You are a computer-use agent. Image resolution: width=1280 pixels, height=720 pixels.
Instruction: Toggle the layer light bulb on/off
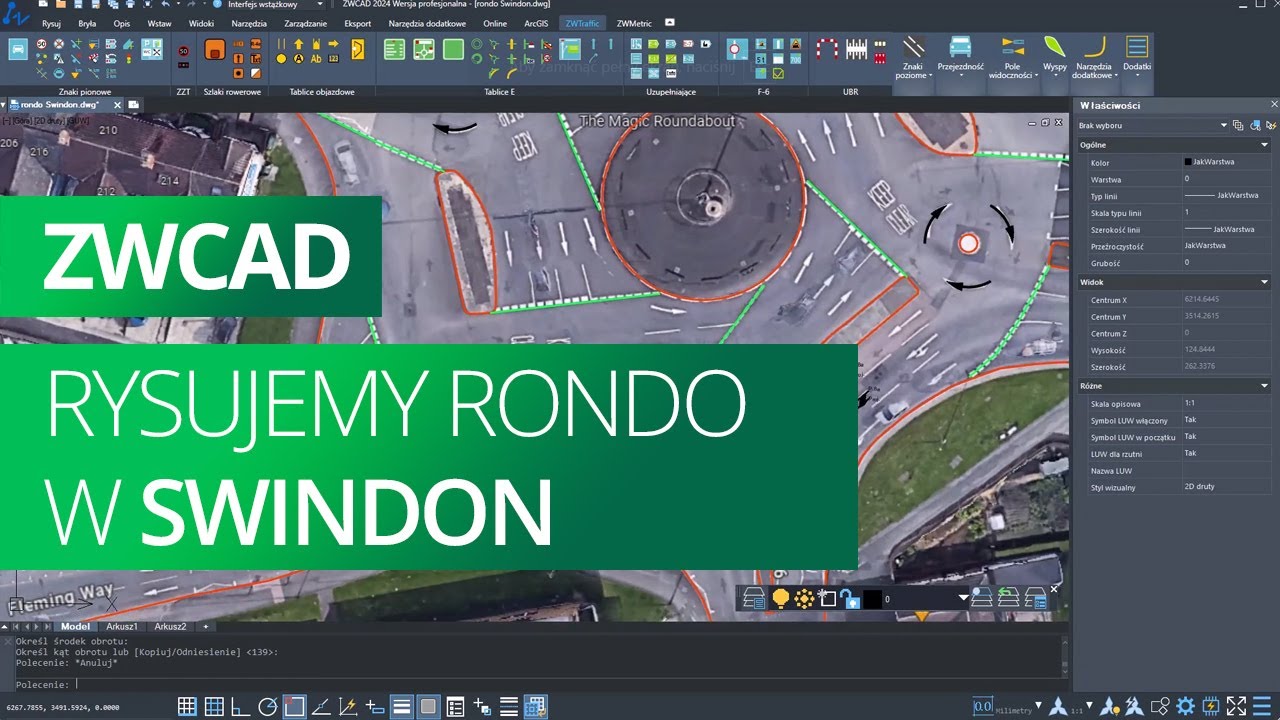click(x=781, y=598)
